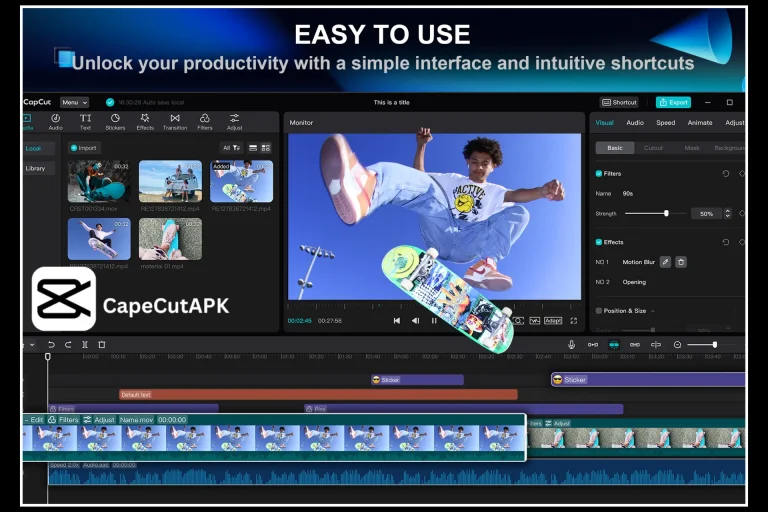The image size is (768, 512).
Task: Toggle linkage icon right of microphone
Action: [593, 345]
